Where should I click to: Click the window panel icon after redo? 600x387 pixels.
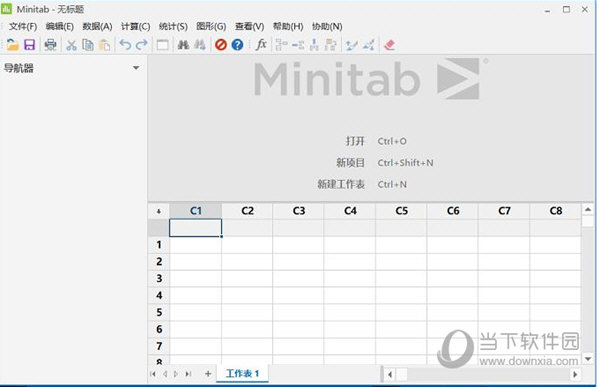coord(162,45)
